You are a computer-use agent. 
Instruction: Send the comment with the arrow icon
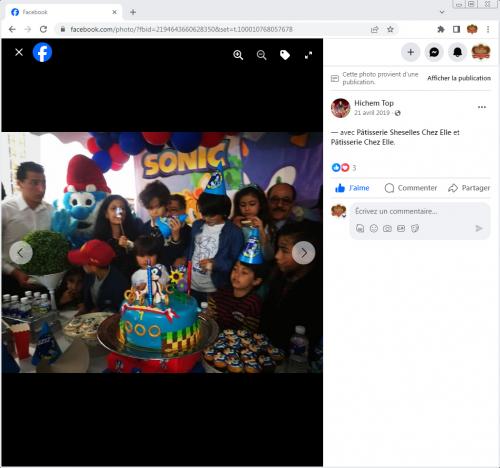(x=479, y=228)
